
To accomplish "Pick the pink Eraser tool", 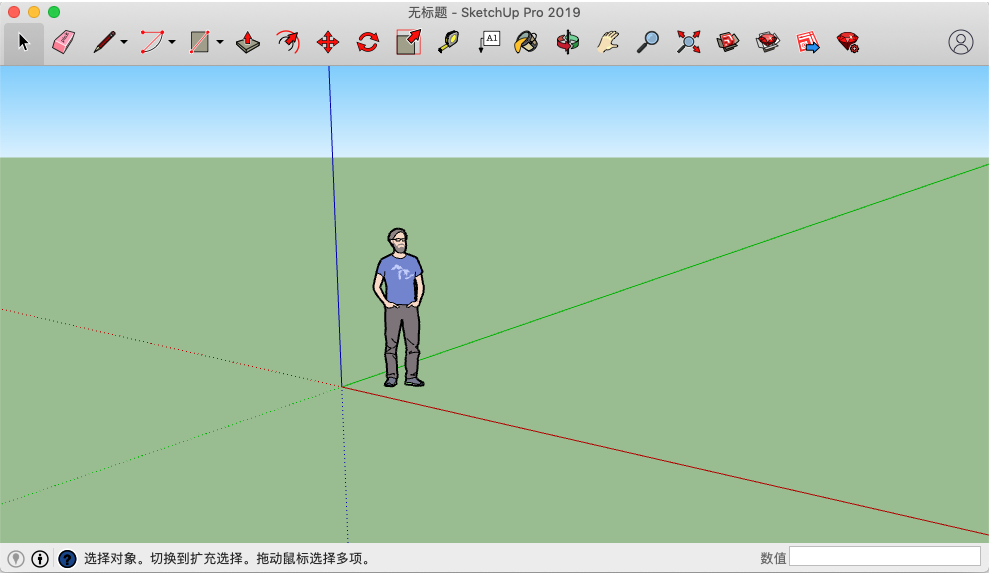I will click(63, 42).
